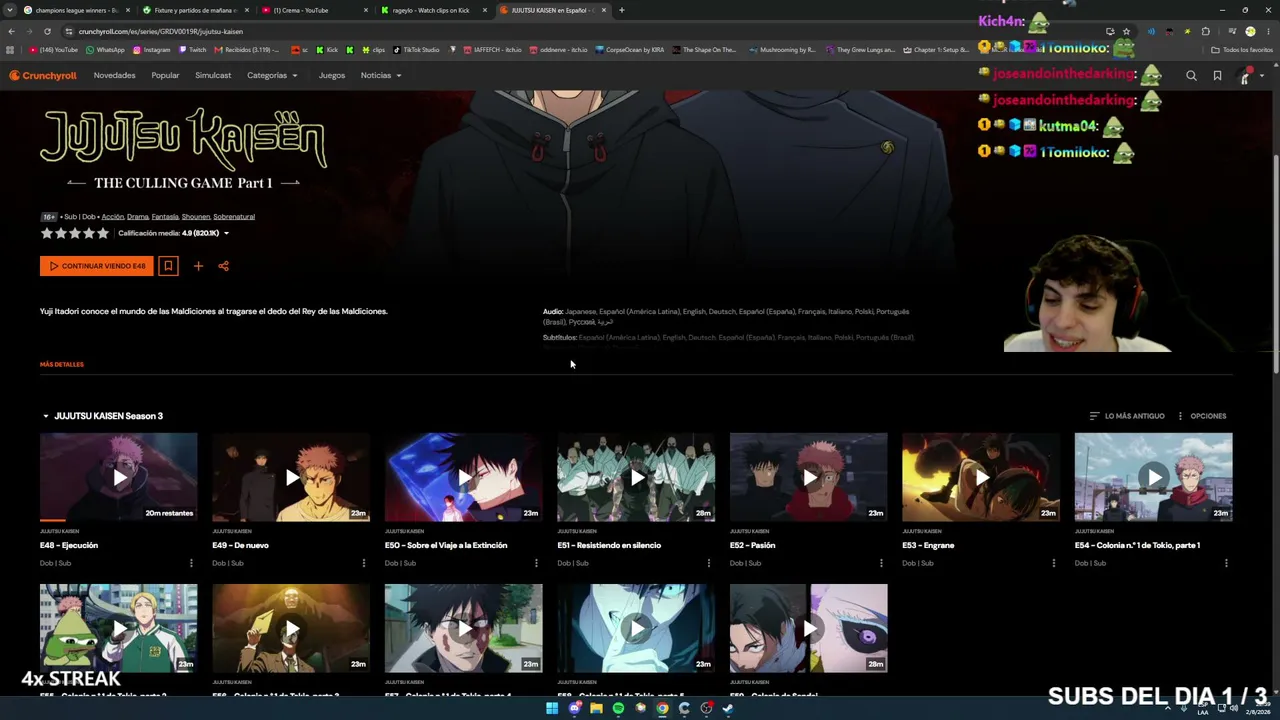Viewport: 1280px width, 720px height.
Task: Open more options for episode E50
Action: pyautogui.click(x=536, y=563)
